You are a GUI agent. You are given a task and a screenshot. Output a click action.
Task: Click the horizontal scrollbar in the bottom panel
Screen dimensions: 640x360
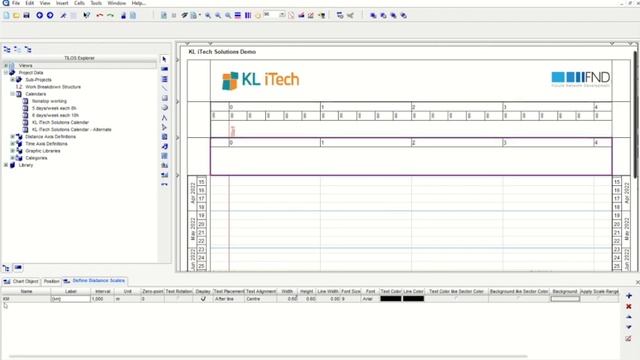268,356
